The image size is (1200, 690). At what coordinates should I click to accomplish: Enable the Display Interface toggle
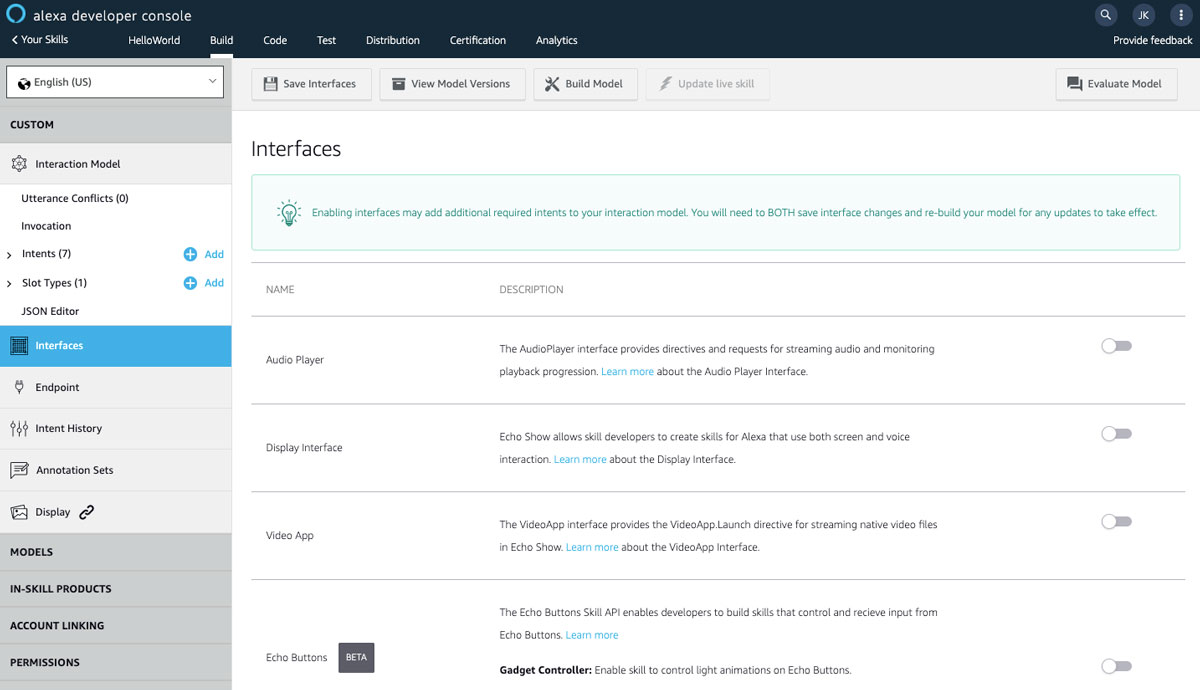pyautogui.click(x=1116, y=434)
